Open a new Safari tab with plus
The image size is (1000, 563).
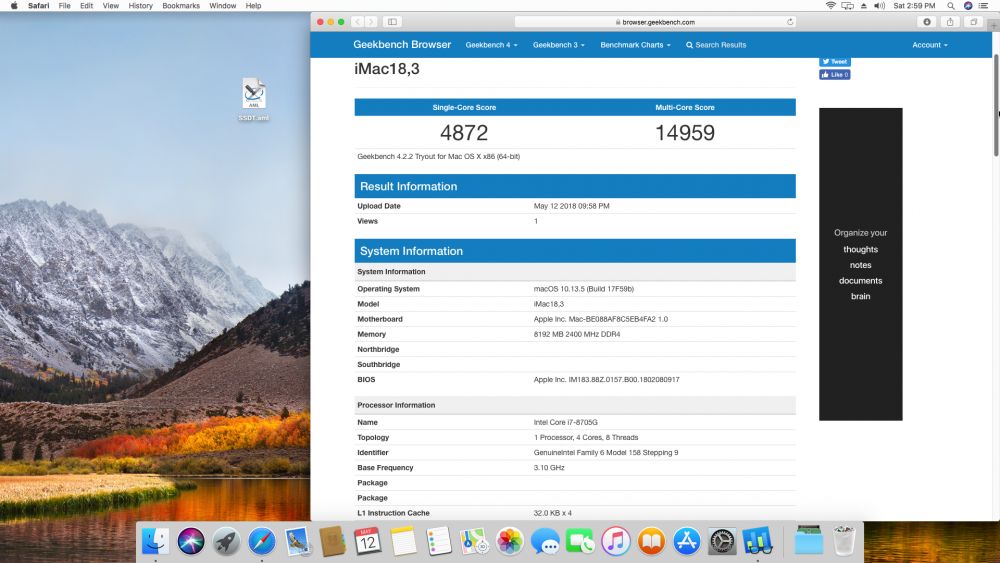pos(994,26)
